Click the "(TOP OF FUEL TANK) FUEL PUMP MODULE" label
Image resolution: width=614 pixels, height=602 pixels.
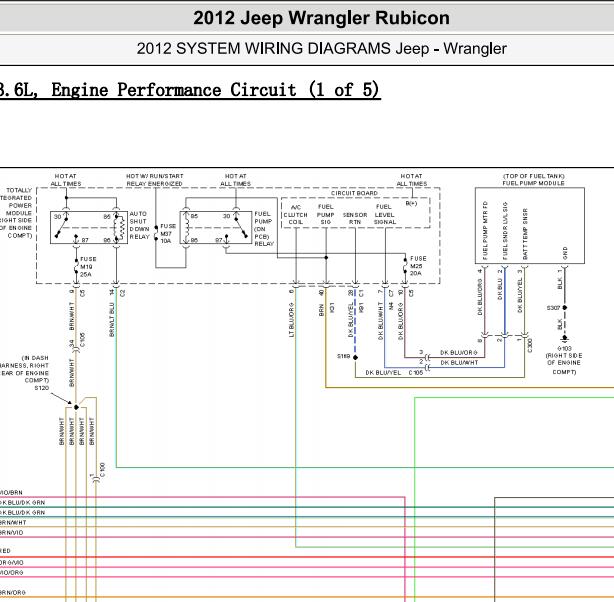click(534, 179)
